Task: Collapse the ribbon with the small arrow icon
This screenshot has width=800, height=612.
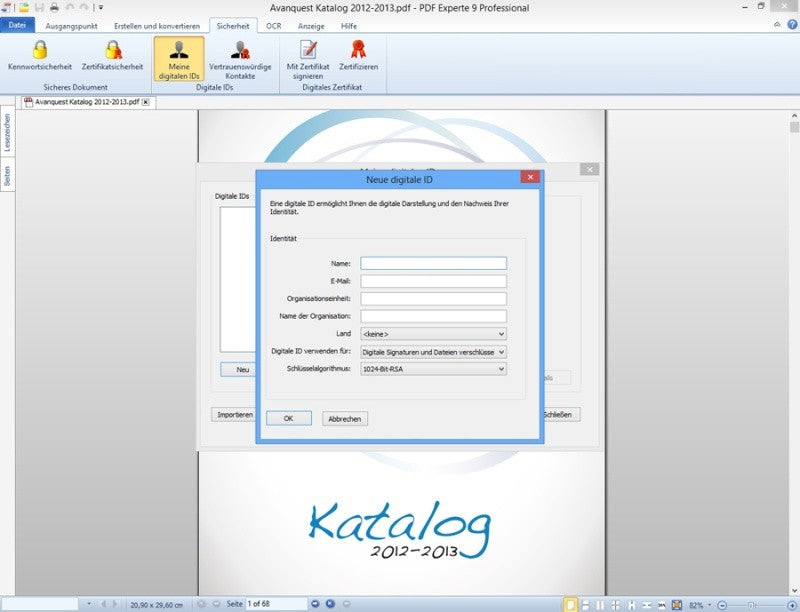Action: pos(777,24)
